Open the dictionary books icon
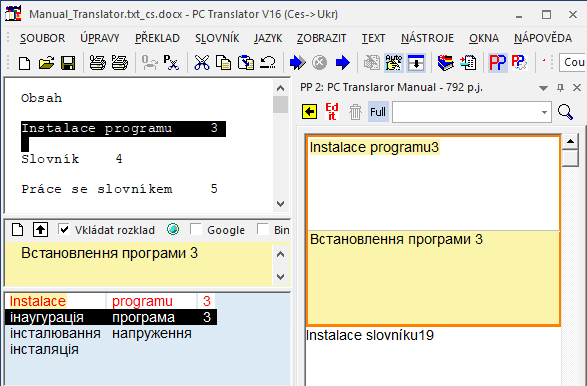 coord(445,63)
